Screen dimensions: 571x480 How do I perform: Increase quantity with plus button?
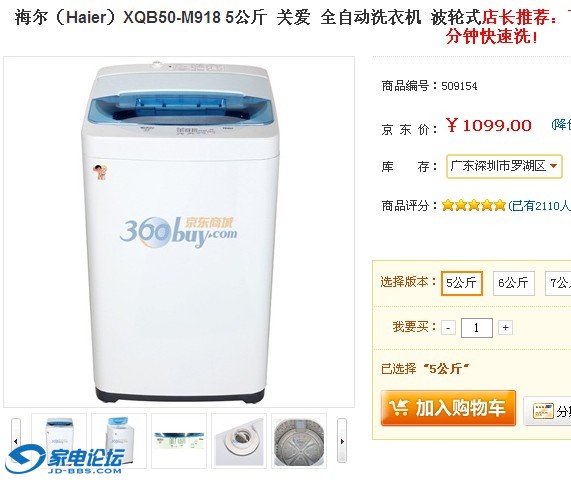[505, 328]
